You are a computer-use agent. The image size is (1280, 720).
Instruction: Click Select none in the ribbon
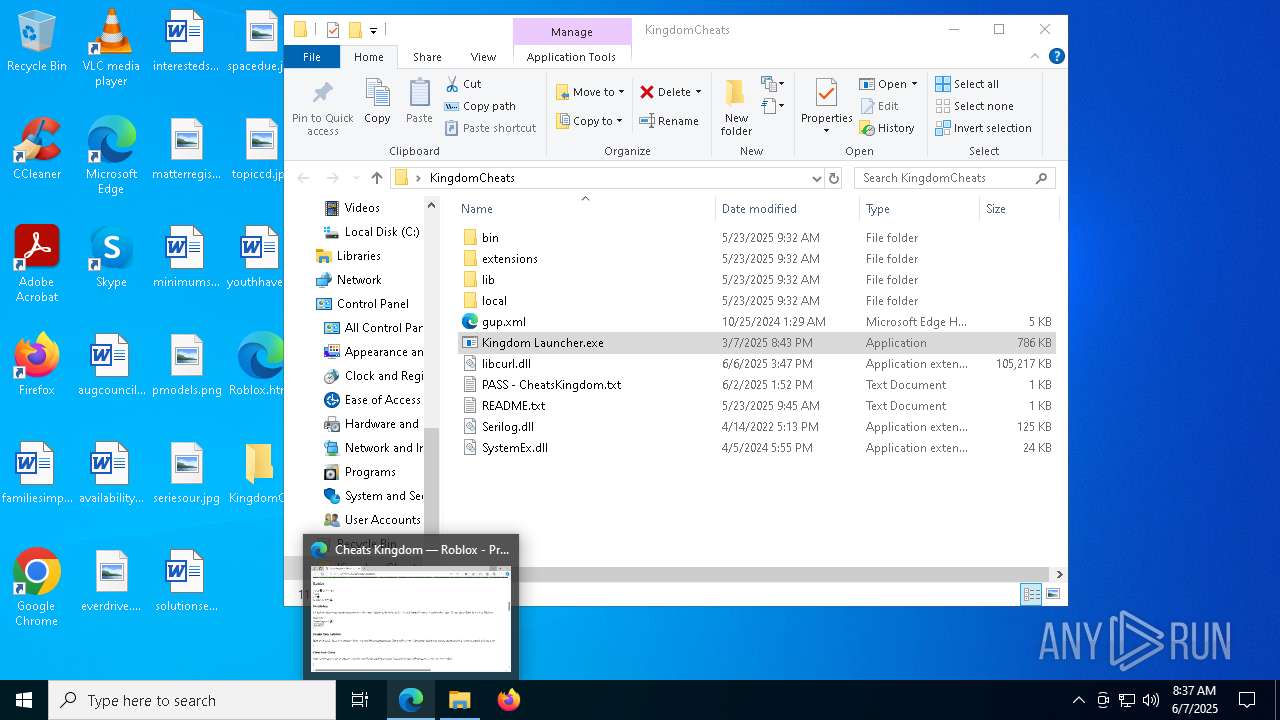(974, 106)
